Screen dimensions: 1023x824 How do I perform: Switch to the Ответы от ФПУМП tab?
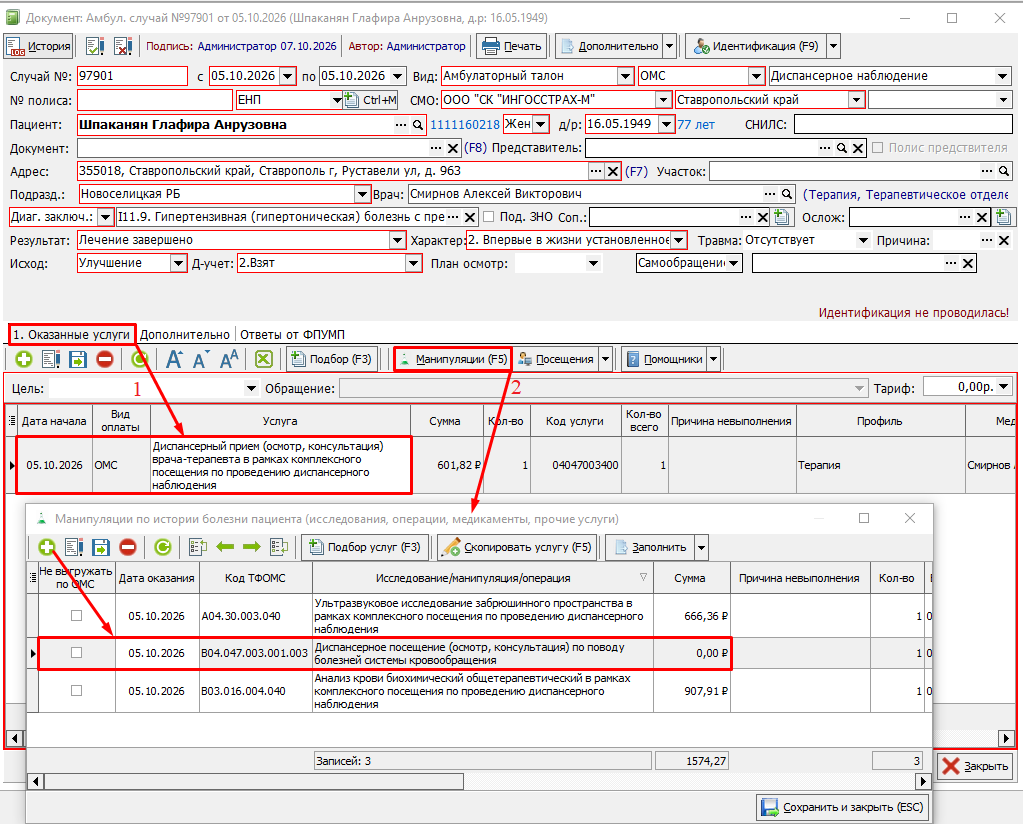292,335
